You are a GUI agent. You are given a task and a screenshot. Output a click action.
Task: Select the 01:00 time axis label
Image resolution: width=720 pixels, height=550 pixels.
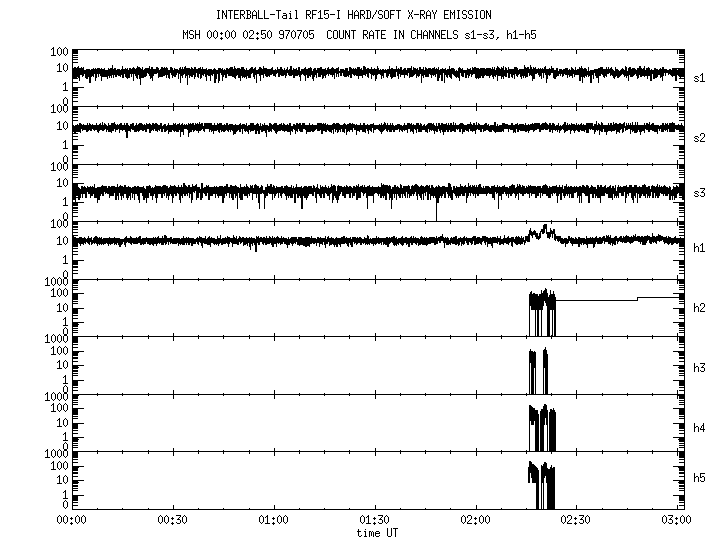click(x=273, y=521)
